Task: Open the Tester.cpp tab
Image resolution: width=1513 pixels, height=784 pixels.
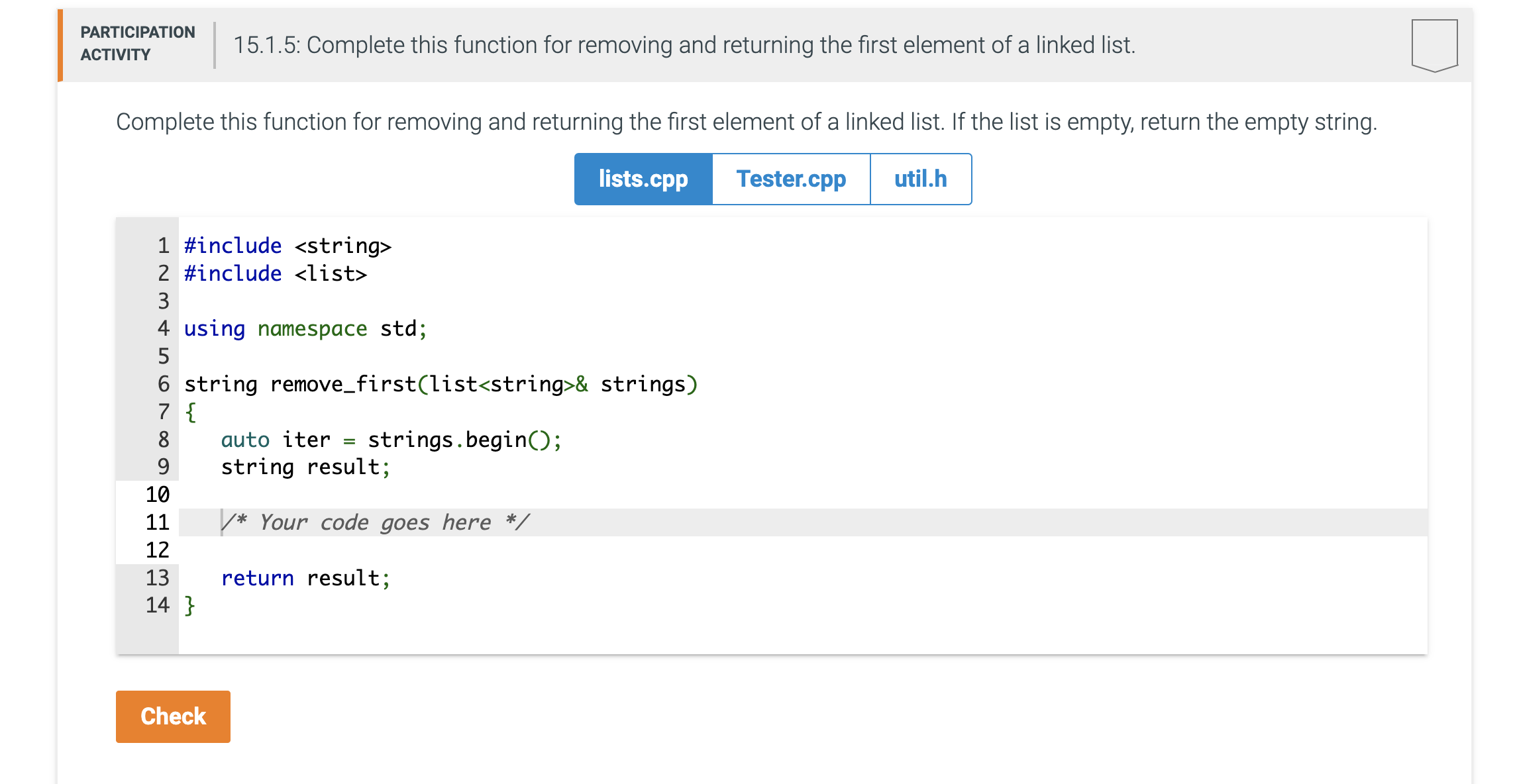Action: (791, 179)
